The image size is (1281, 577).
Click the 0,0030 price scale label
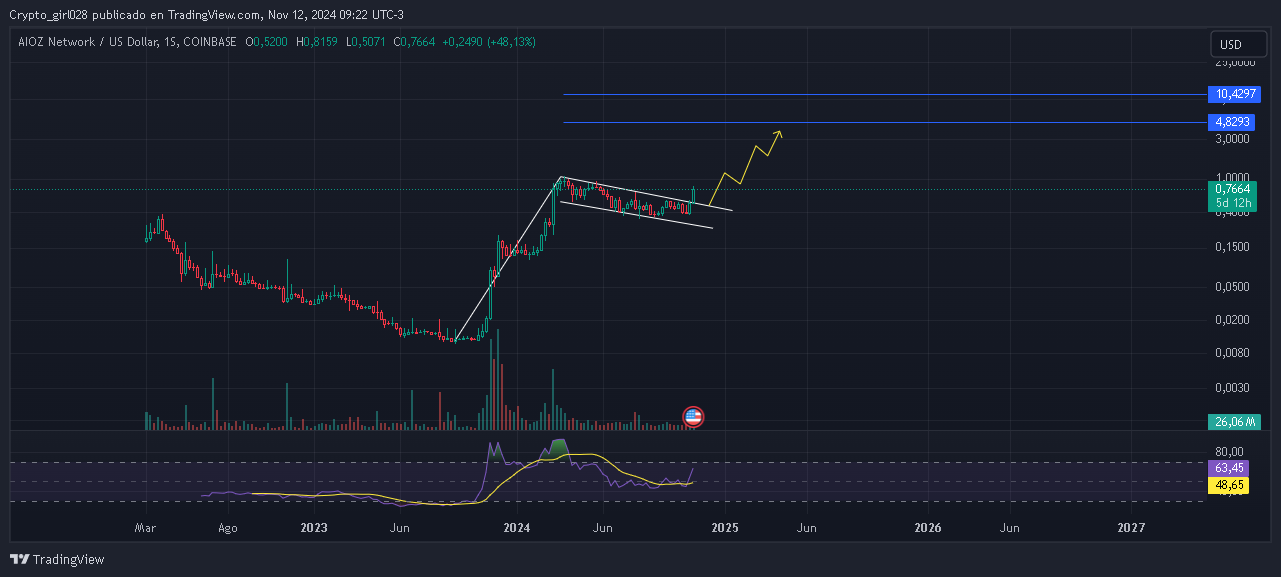click(x=1230, y=387)
